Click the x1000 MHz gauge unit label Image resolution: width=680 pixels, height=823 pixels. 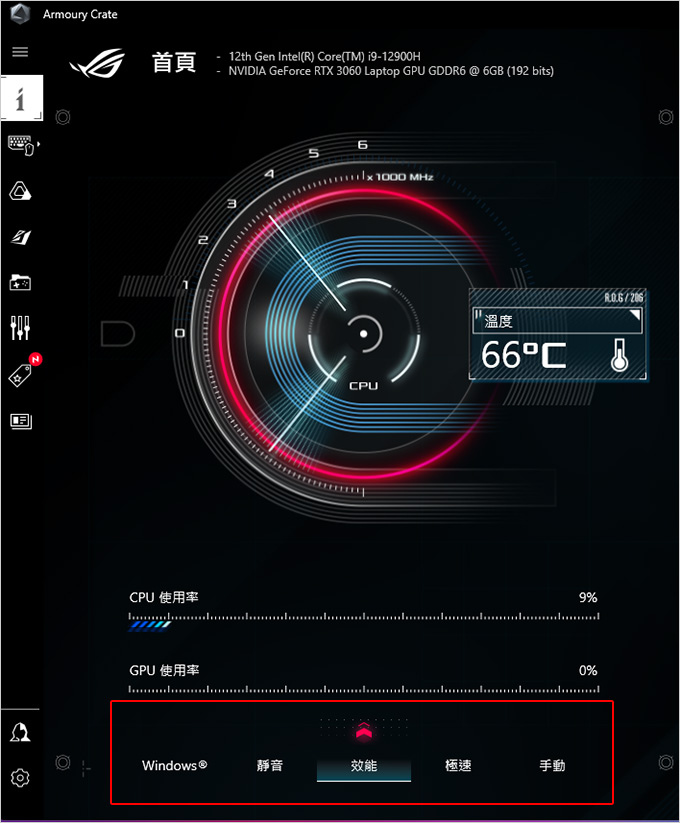(x=400, y=177)
